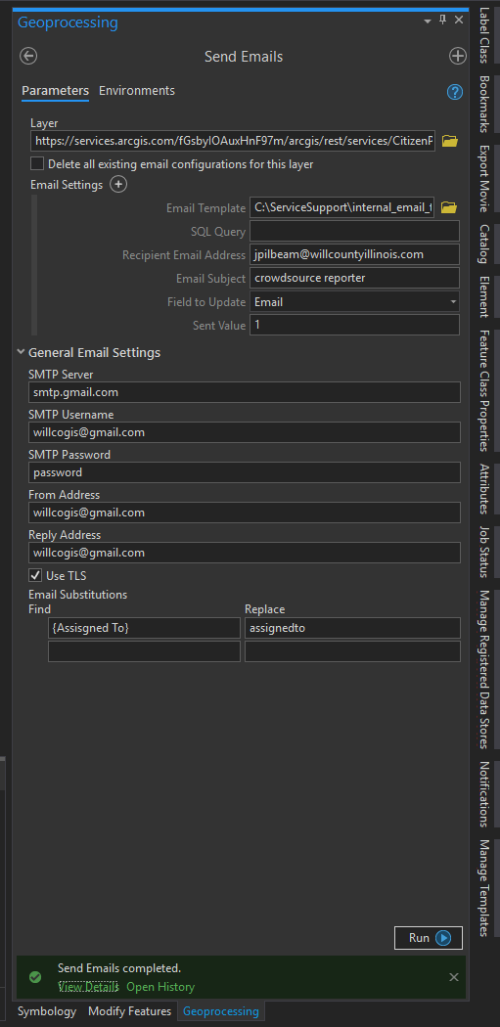Open the Symbology pane tab
This screenshot has height=1027, width=500.
[47, 1011]
